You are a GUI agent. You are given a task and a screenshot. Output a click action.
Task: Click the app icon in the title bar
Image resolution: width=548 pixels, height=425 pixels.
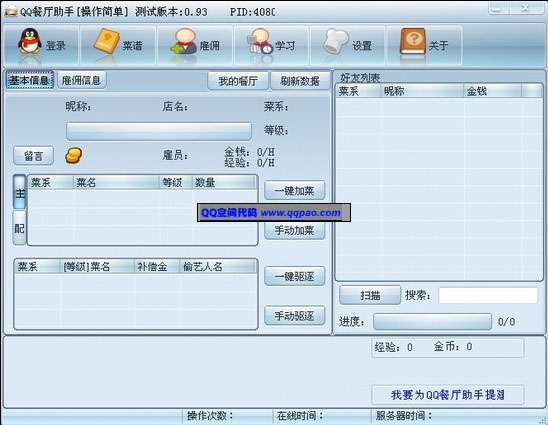(11, 12)
